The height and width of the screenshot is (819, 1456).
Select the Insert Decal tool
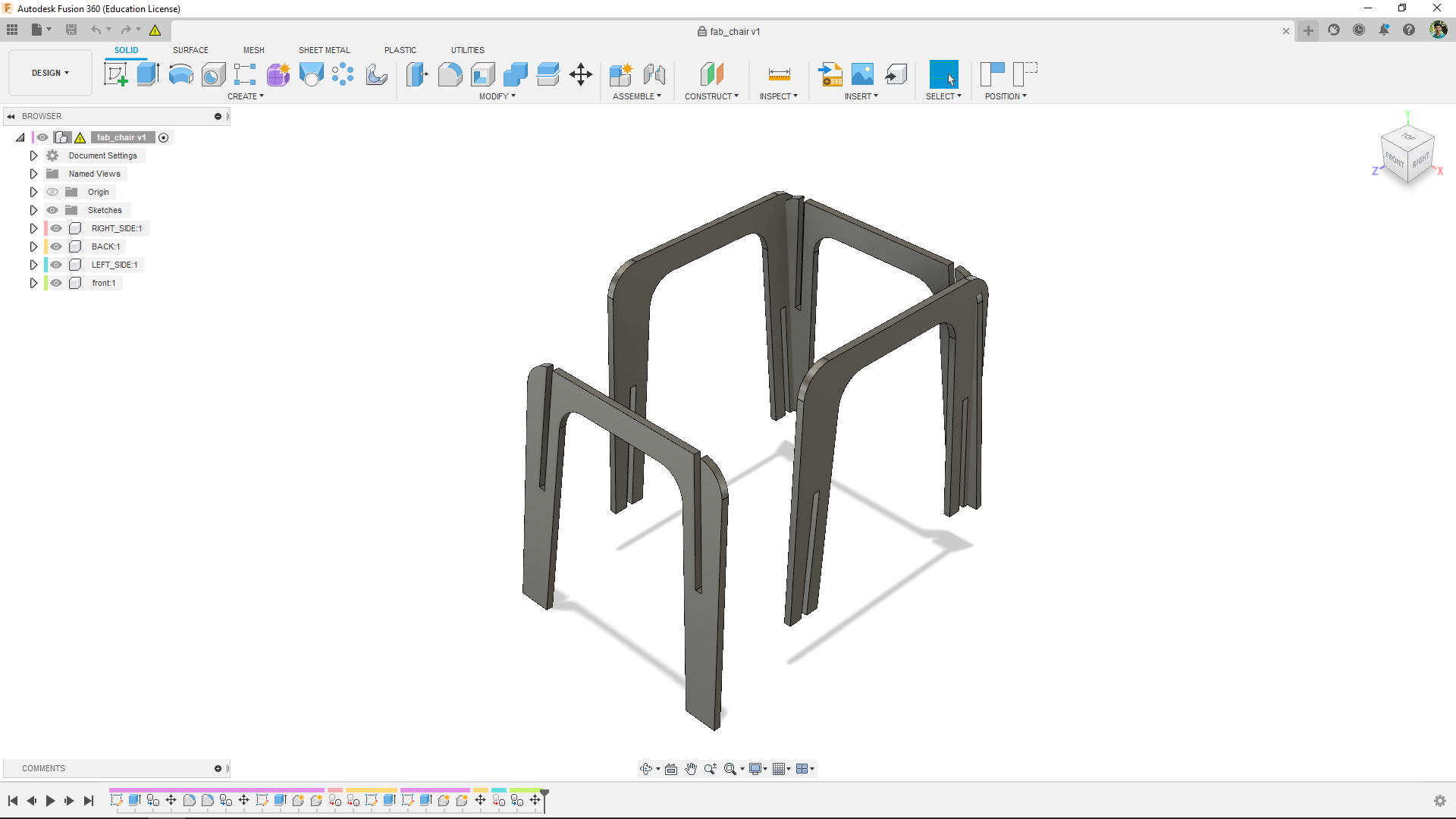point(896,74)
